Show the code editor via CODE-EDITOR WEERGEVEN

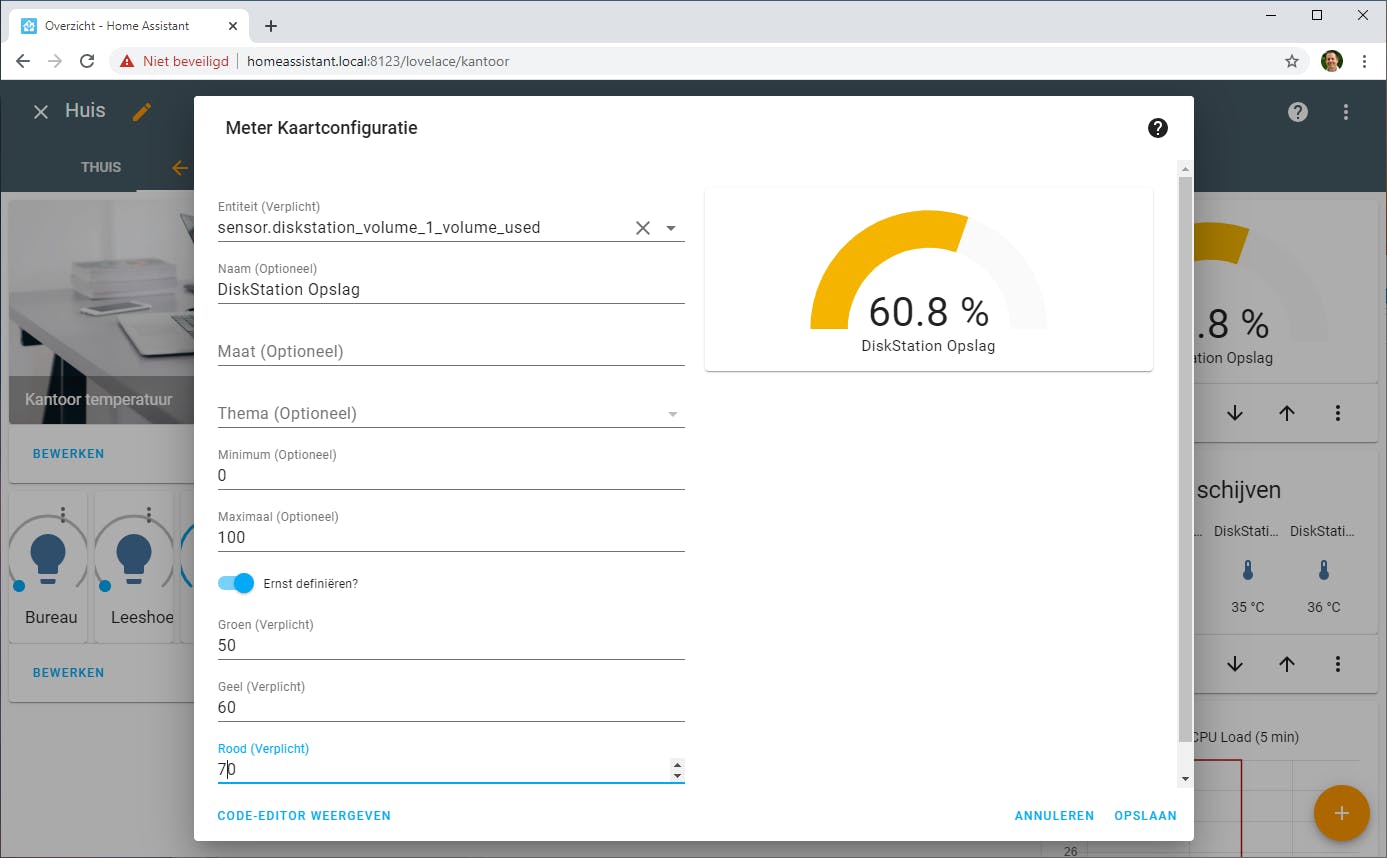coord(304,816)
